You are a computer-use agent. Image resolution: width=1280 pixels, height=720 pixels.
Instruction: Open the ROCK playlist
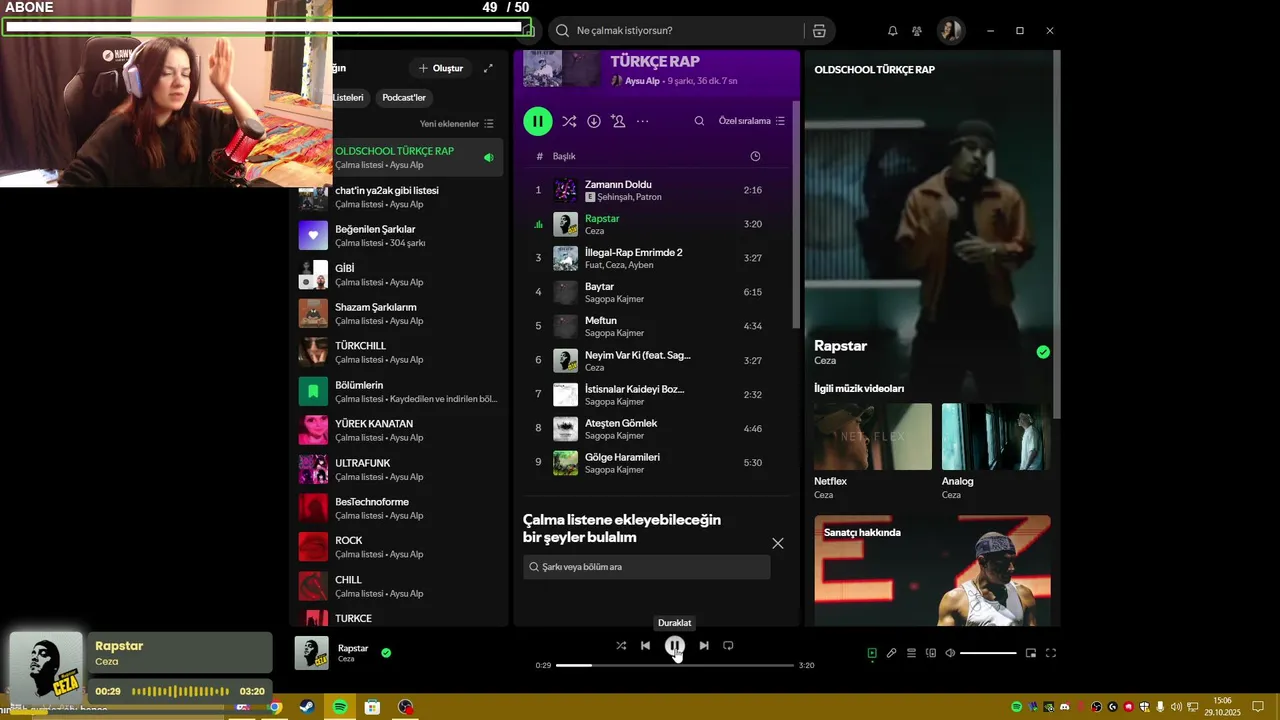(400, 547)
